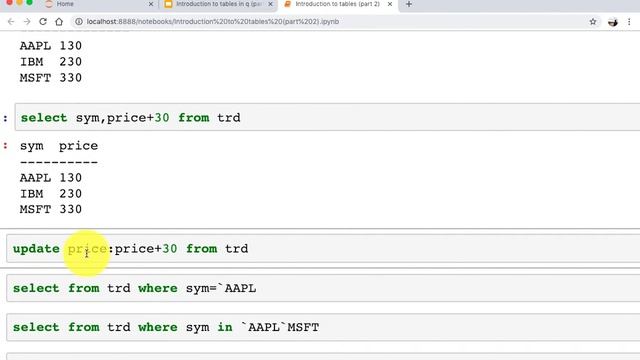Image resolution: width=640 pixels, height=360 pixels.
Task: Click 'AAPL 130' row in top output
Action: (51, 46)
